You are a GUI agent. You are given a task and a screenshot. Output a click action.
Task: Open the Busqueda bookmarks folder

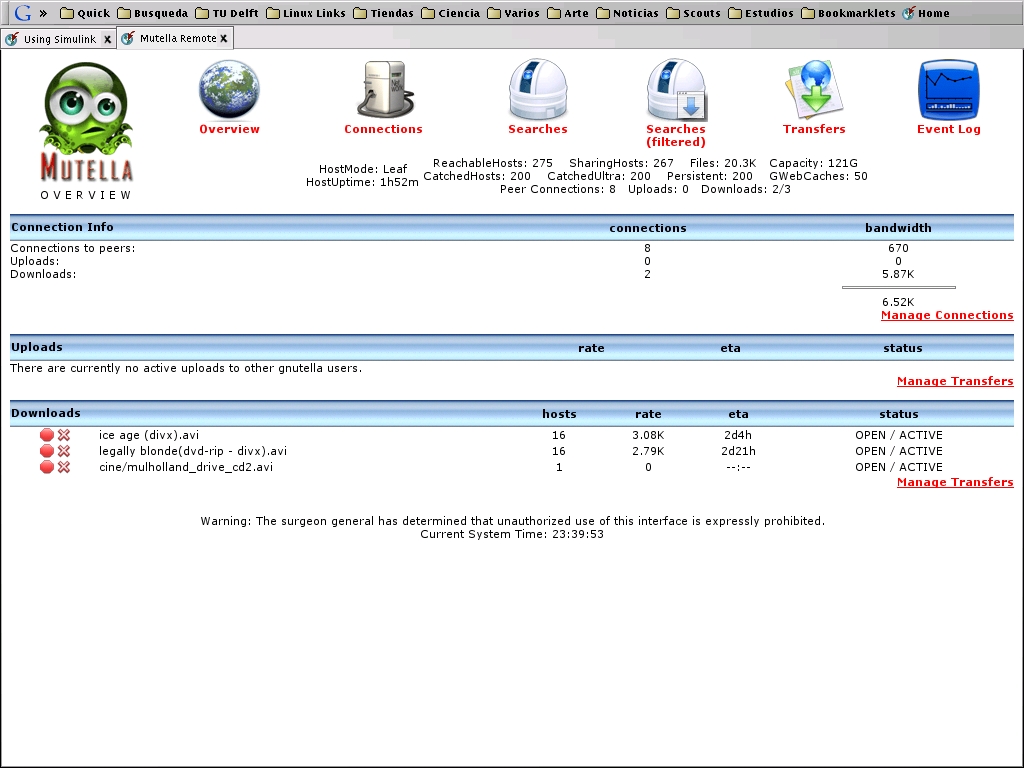[x=152, y=13]
